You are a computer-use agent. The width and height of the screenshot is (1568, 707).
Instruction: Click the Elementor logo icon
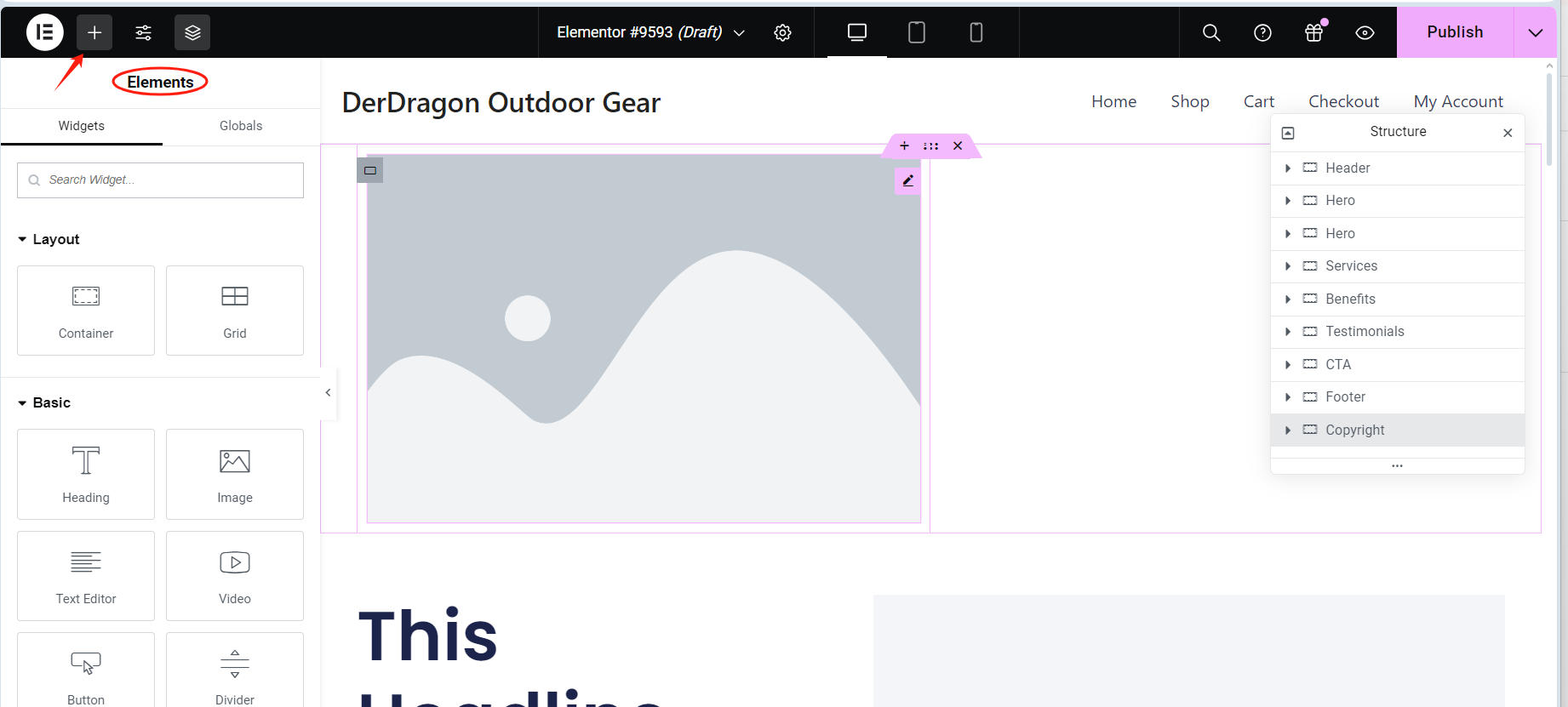[44, 32]
